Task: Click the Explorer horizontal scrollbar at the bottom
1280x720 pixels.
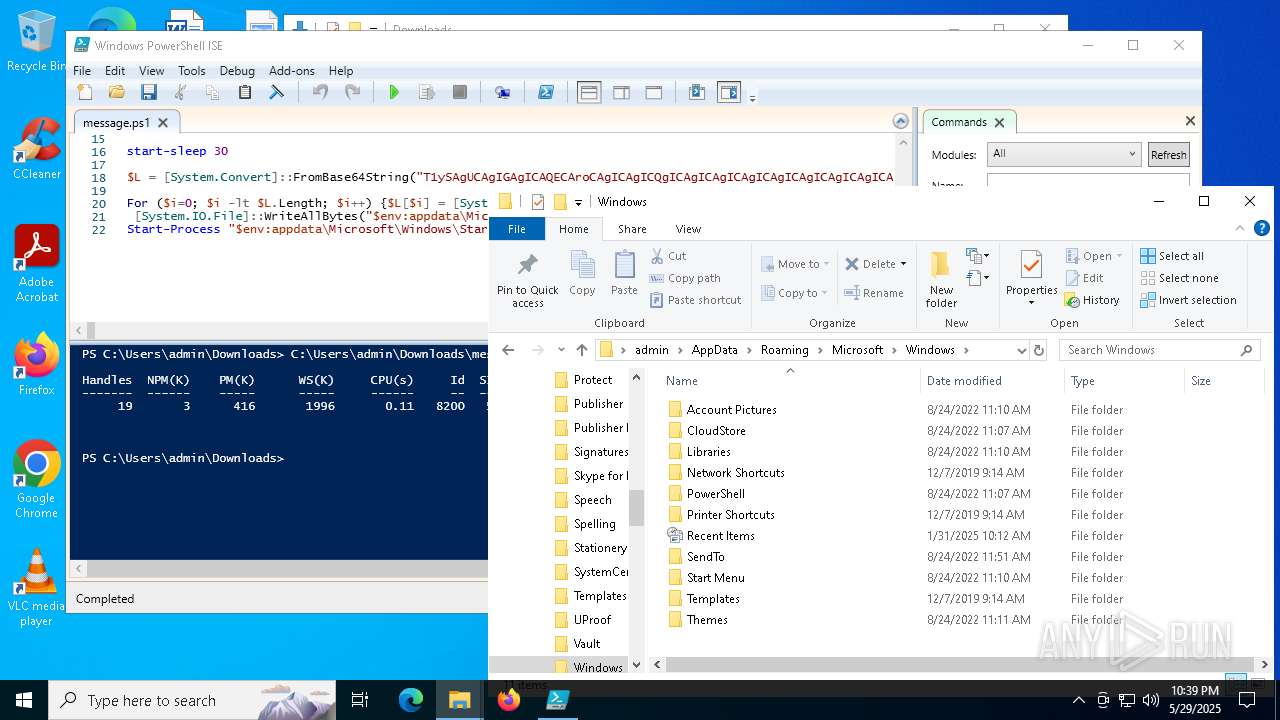Action: 959,664
